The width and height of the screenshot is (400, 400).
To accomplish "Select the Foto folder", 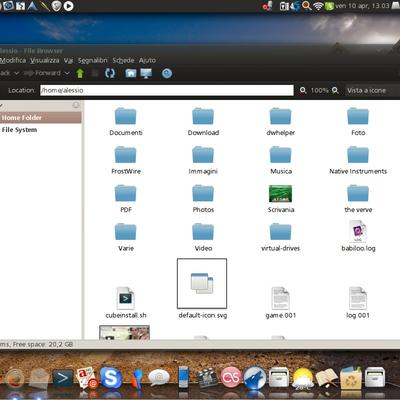I will click(358, 122).
